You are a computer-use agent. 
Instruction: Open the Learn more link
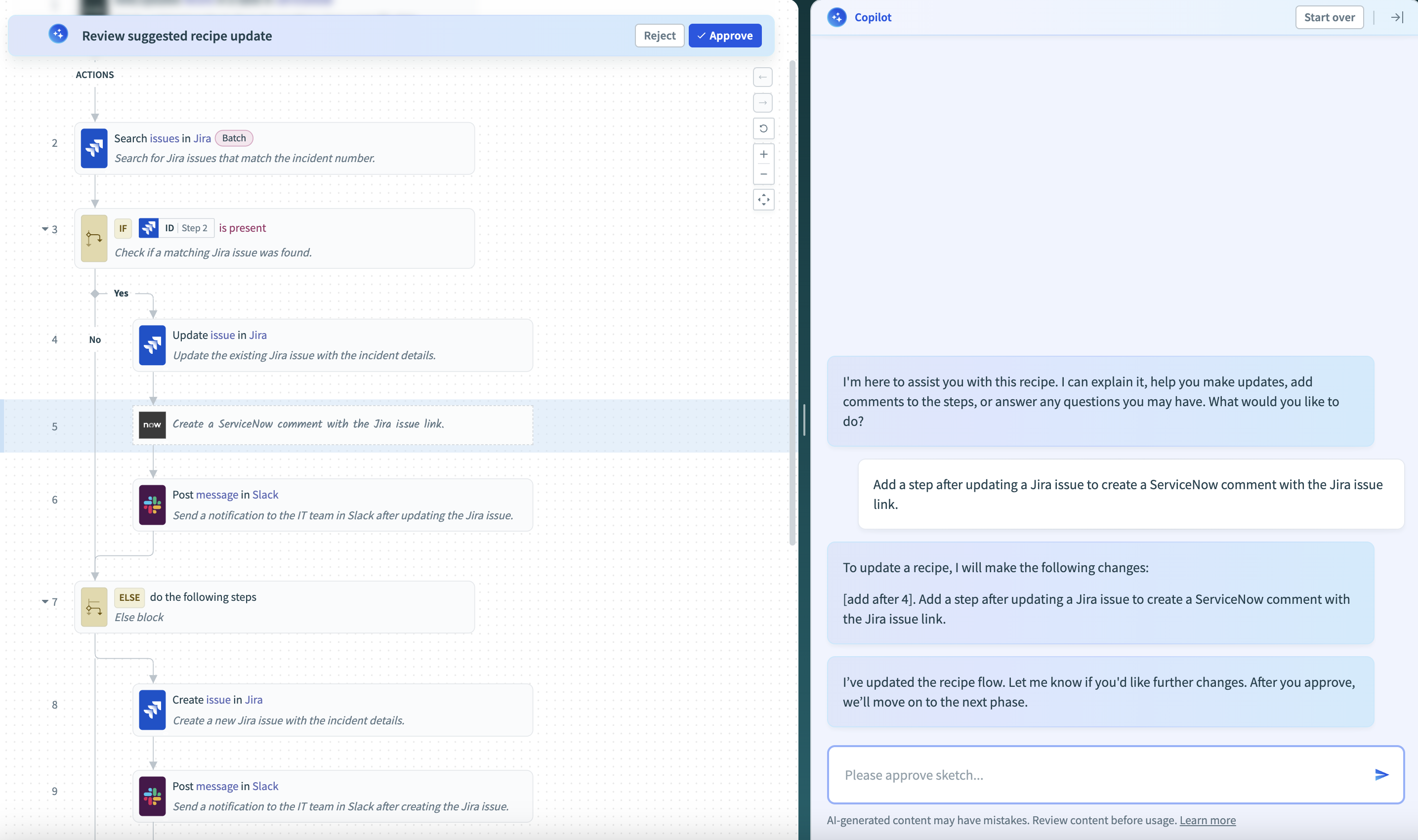[x=1207, y=820]
